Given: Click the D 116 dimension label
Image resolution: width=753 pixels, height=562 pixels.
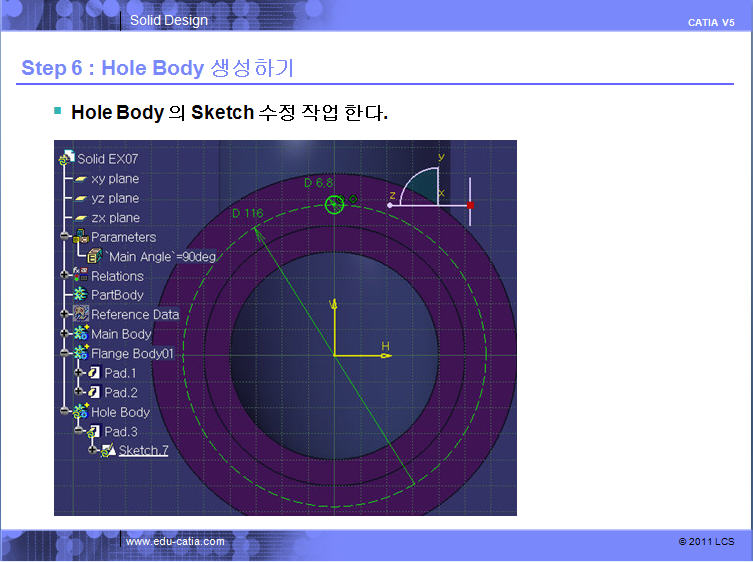Looking at the screenshot, I should (248, 213).
